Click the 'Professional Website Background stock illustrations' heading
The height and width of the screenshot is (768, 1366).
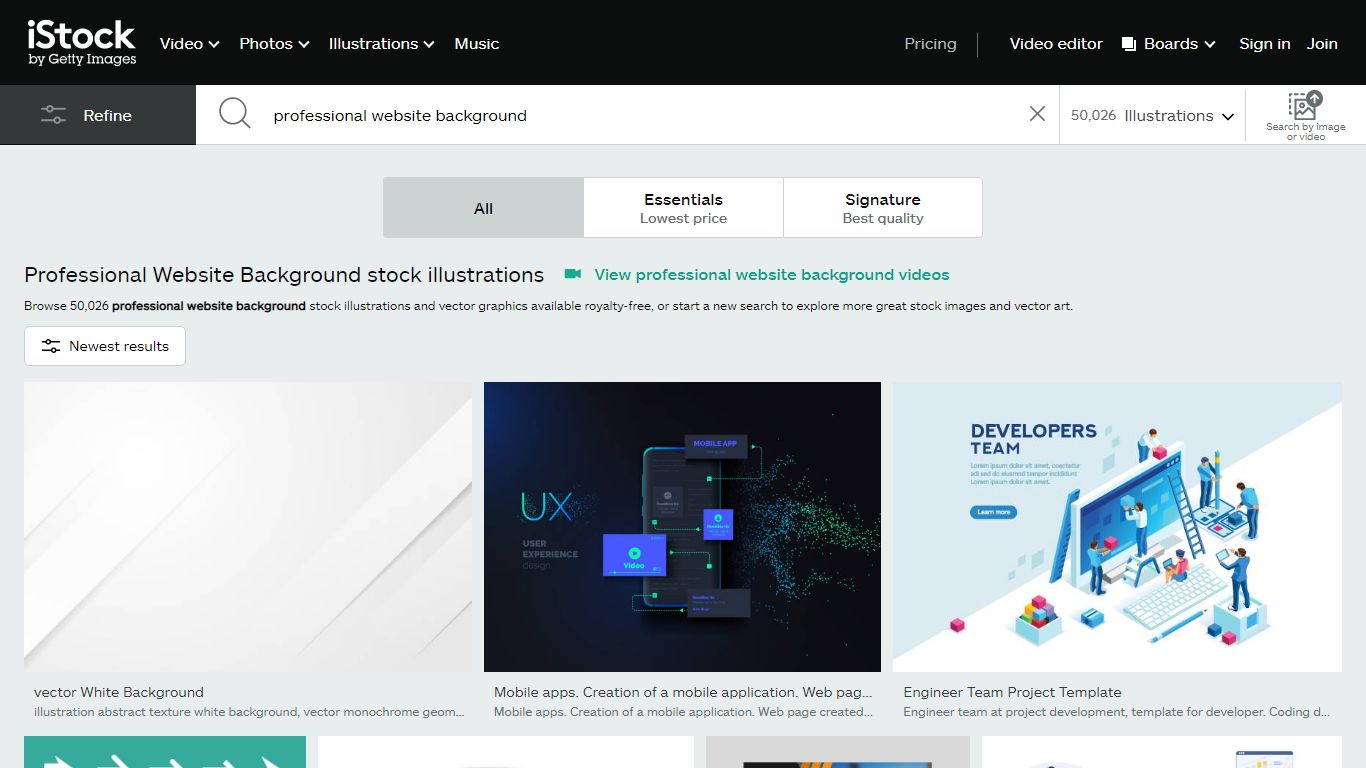[284, 275]
